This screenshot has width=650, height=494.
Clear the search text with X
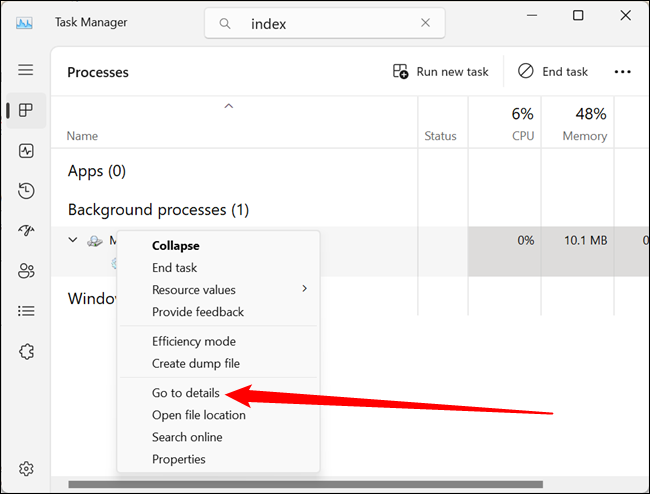(x=425, y=23)
